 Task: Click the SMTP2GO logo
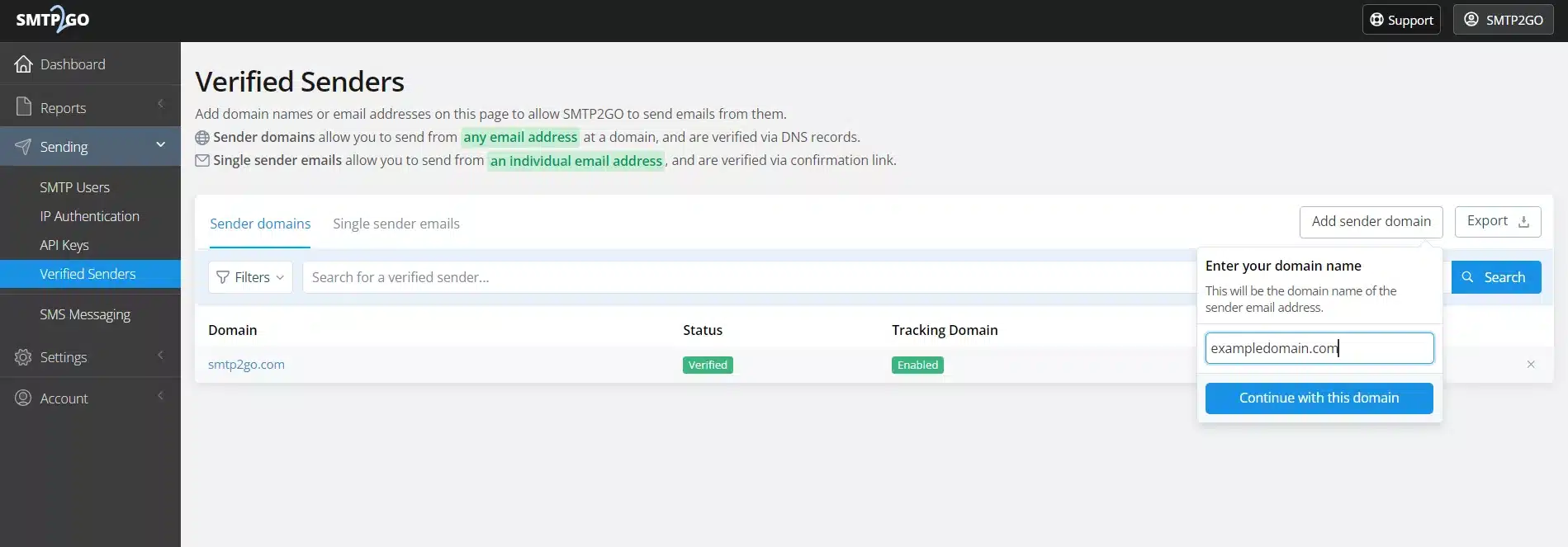point(53,19)
